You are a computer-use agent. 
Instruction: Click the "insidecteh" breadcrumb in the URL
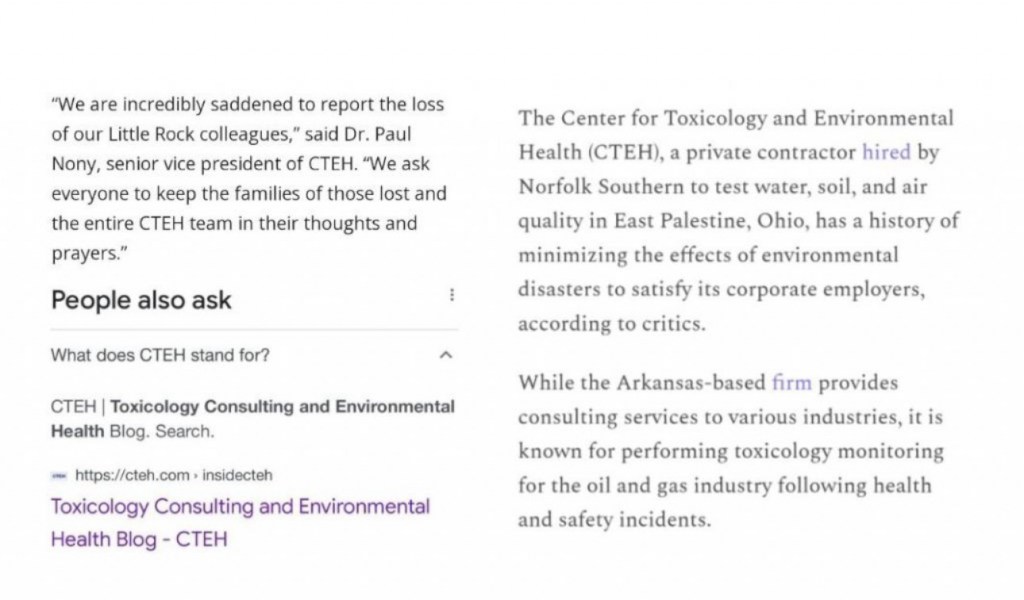point(237,476)
